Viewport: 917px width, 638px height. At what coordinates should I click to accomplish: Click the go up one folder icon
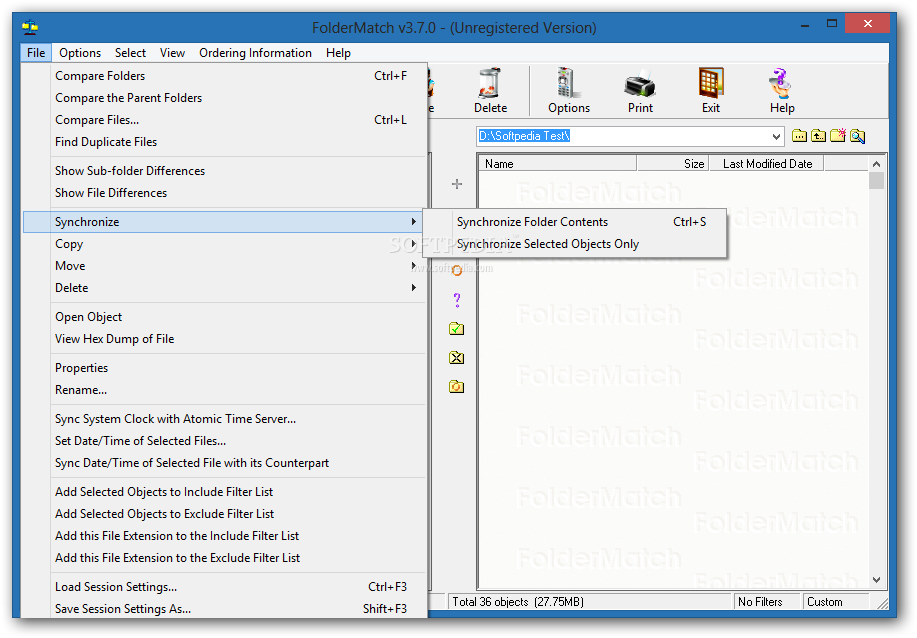coord(819,136)
